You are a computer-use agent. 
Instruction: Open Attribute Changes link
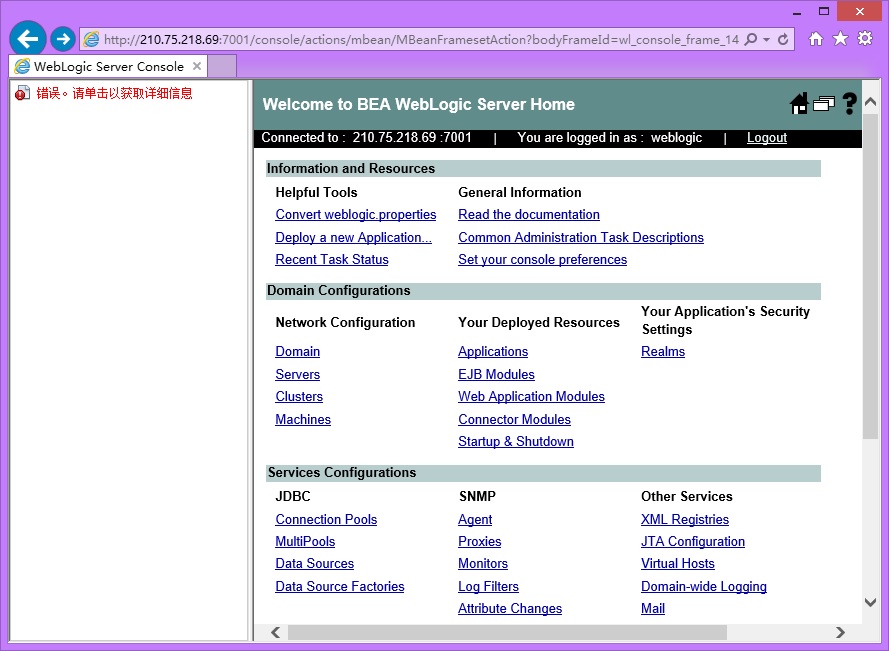510,609
